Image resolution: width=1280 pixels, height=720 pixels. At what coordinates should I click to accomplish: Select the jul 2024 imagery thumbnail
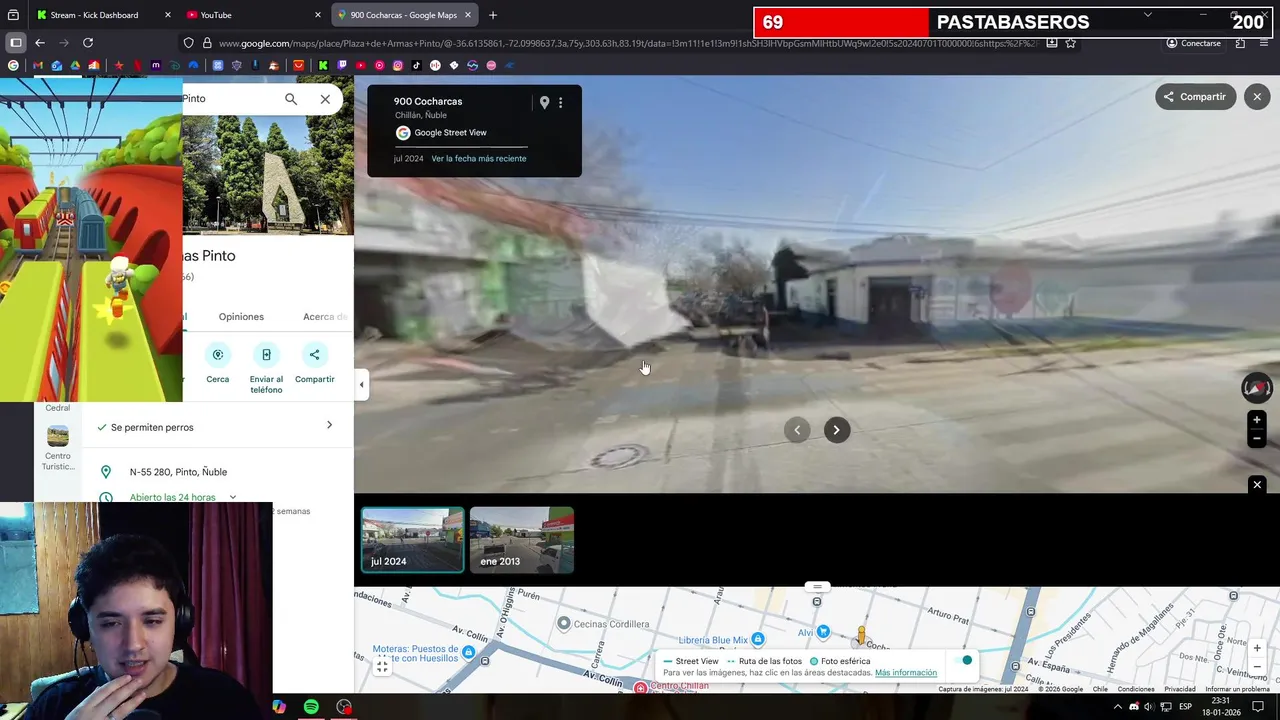coord(412,539)
